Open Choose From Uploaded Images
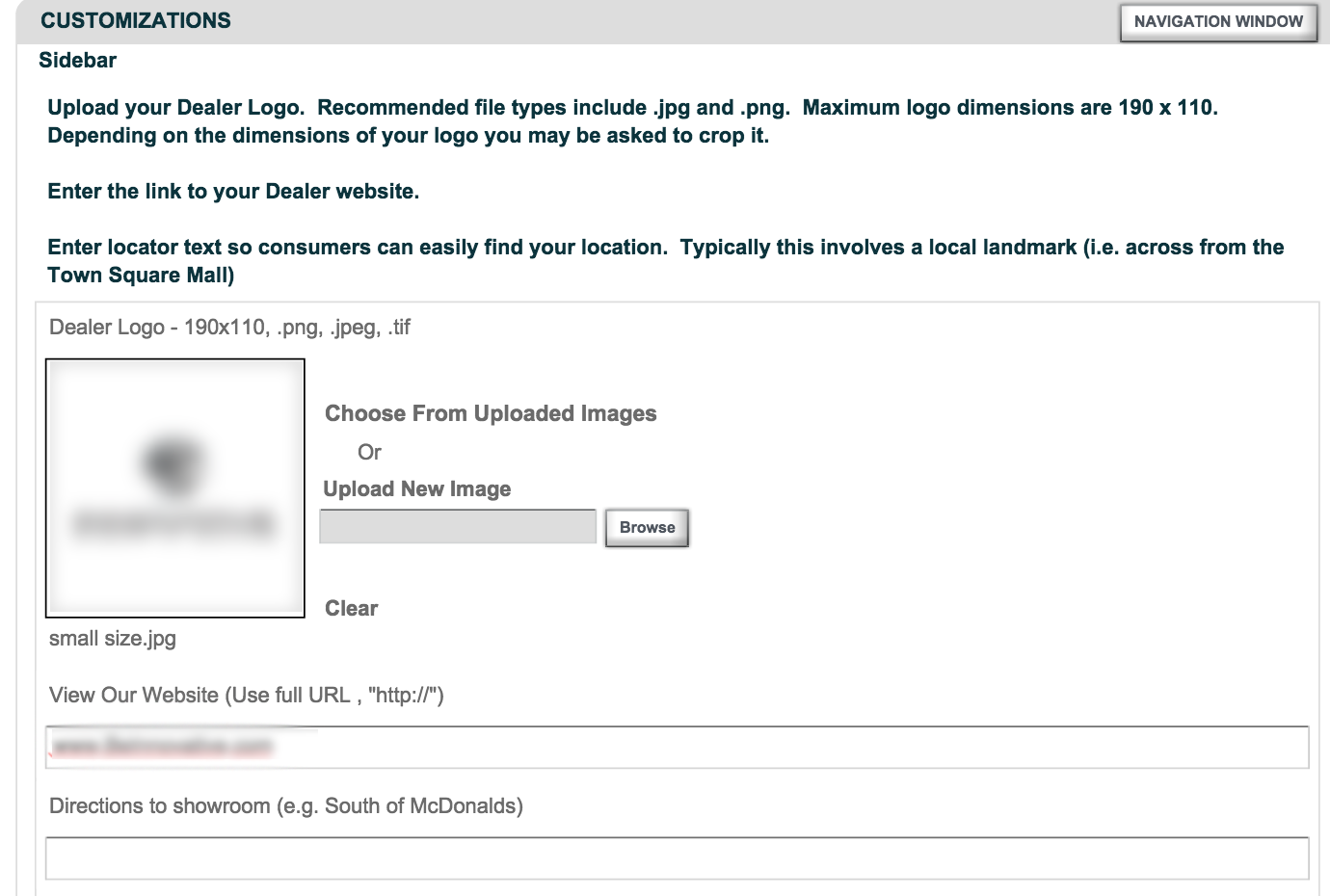This screenshot has width=1330, height=896. pyautogui.click(x=491, y=414)
